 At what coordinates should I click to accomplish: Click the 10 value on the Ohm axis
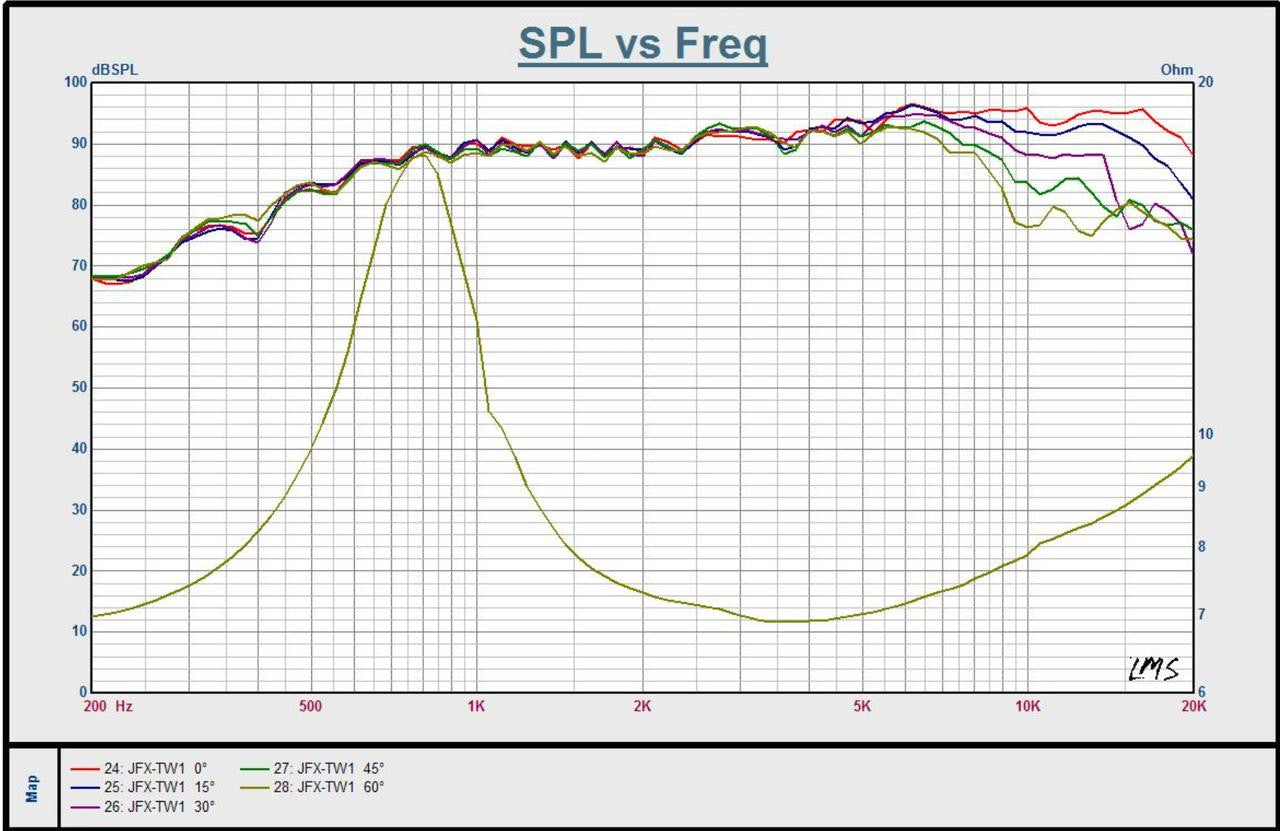coord(1205,434)
